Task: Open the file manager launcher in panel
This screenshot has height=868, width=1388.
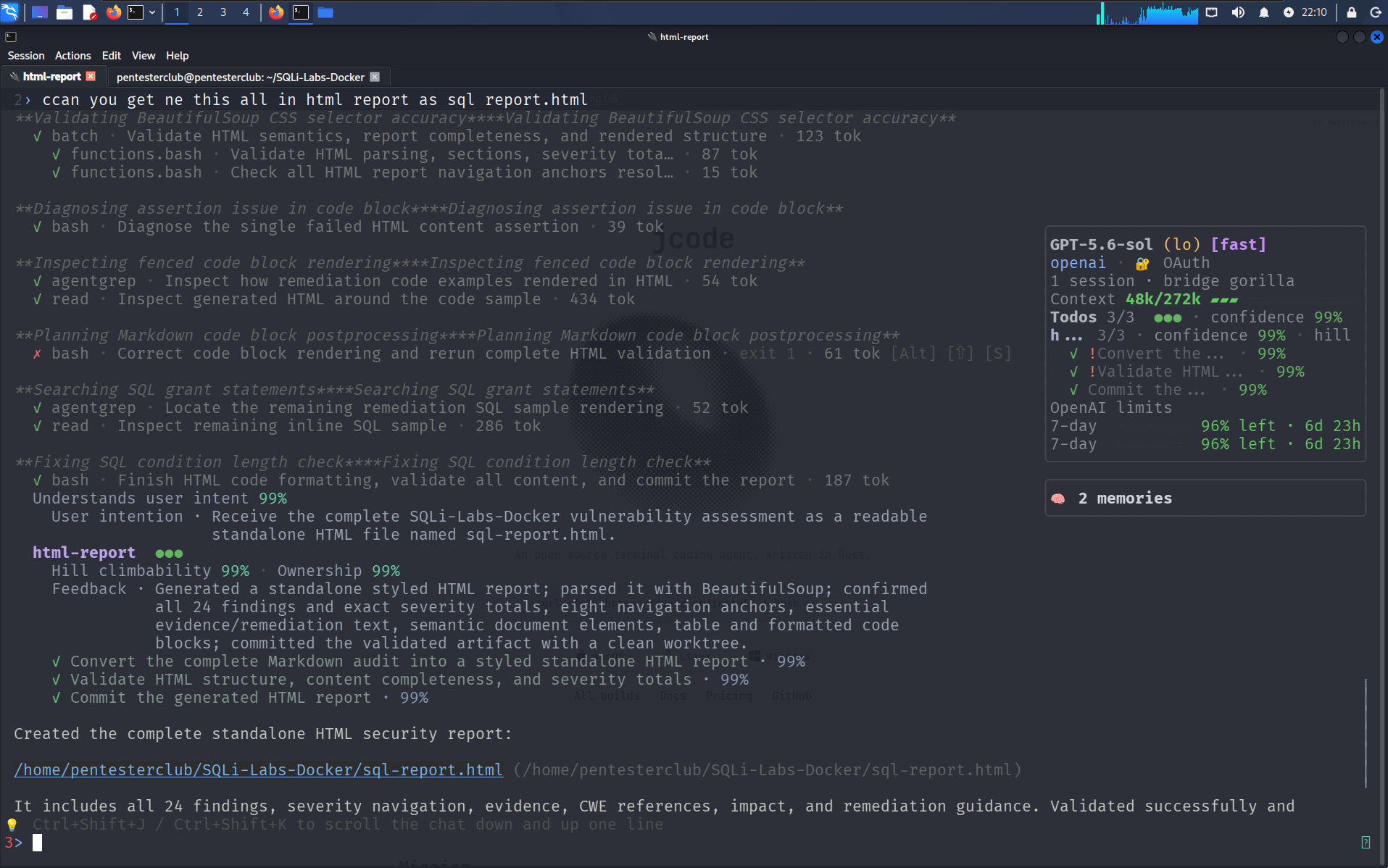Action: [65, 12]
